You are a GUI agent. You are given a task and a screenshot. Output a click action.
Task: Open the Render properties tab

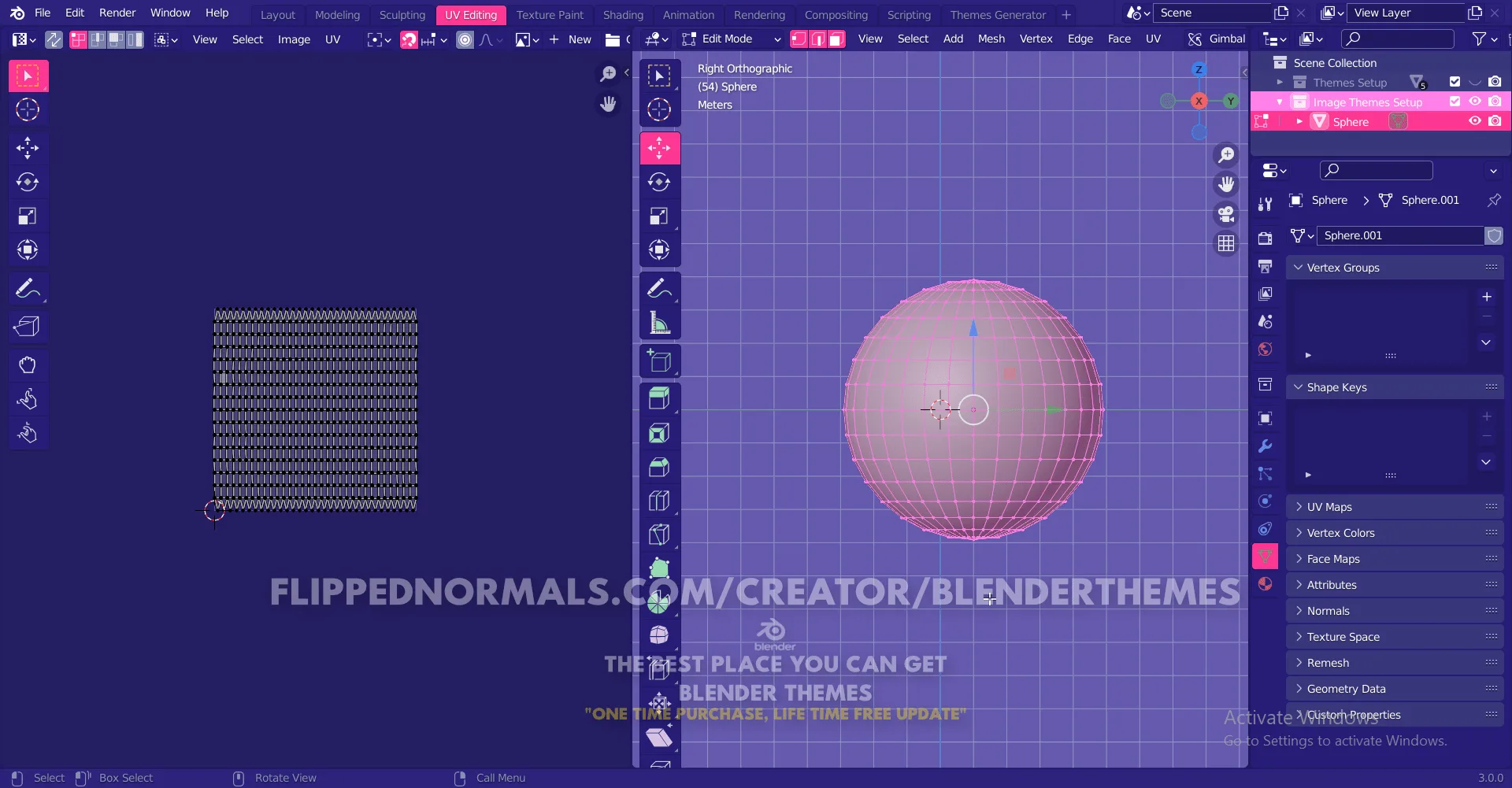(x=1266, y=239)
